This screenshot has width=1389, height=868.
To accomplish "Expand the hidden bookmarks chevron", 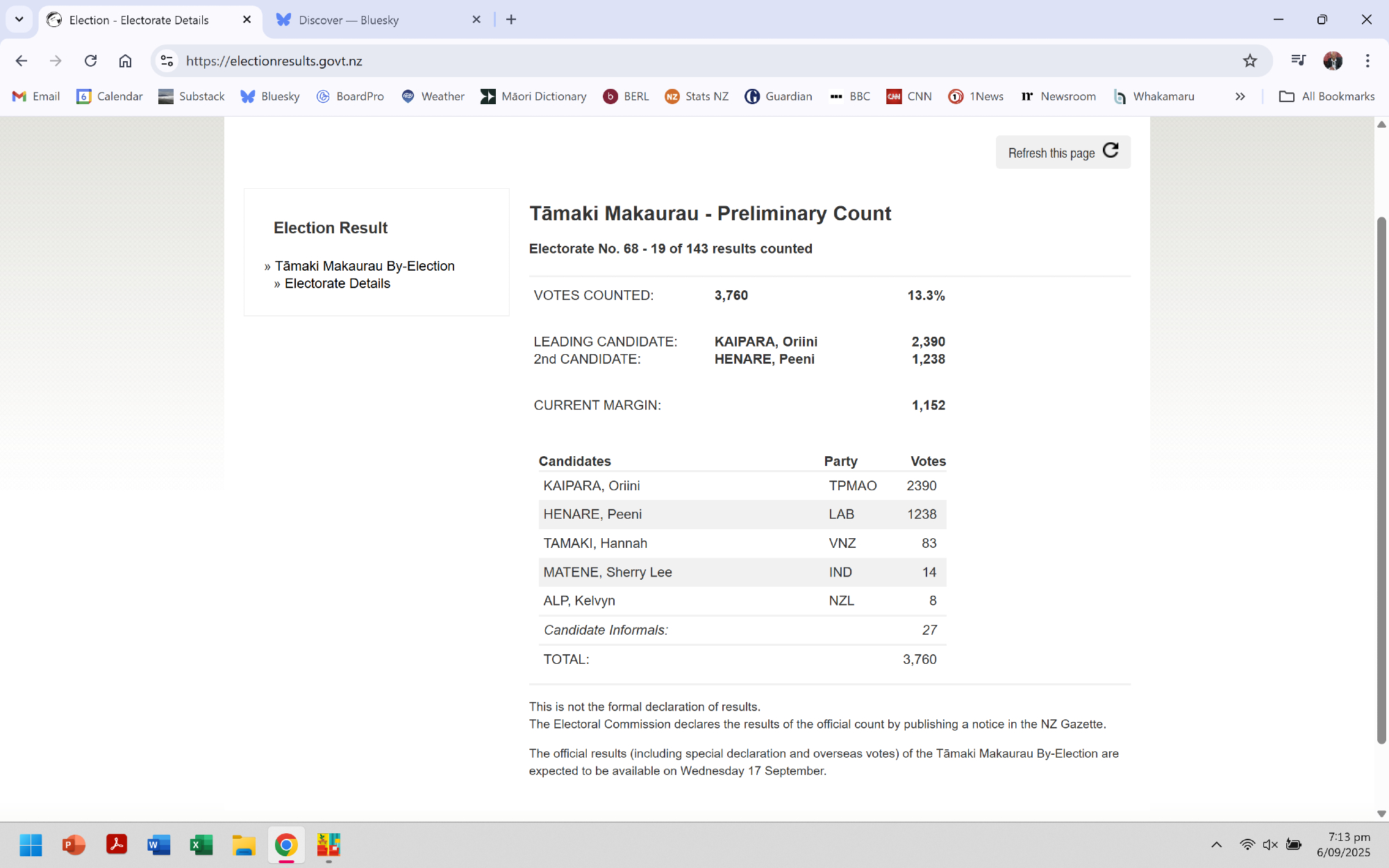I will click(x=1240, y=97).
